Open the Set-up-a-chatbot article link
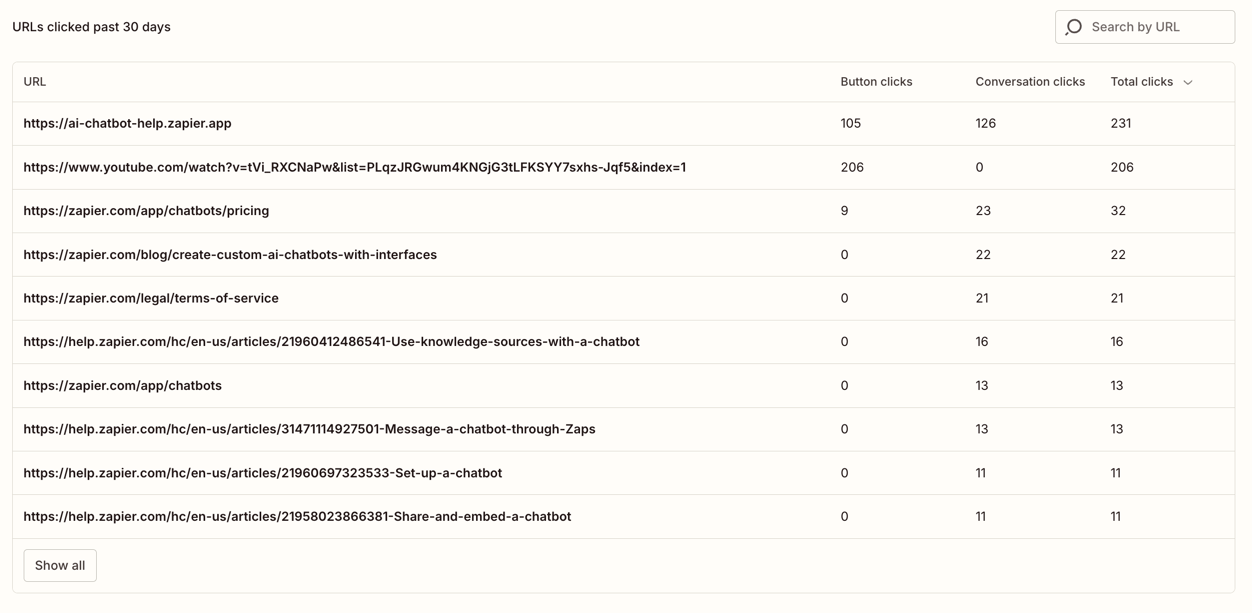The height and width of the screenshot is (613, 1252). 262,473
